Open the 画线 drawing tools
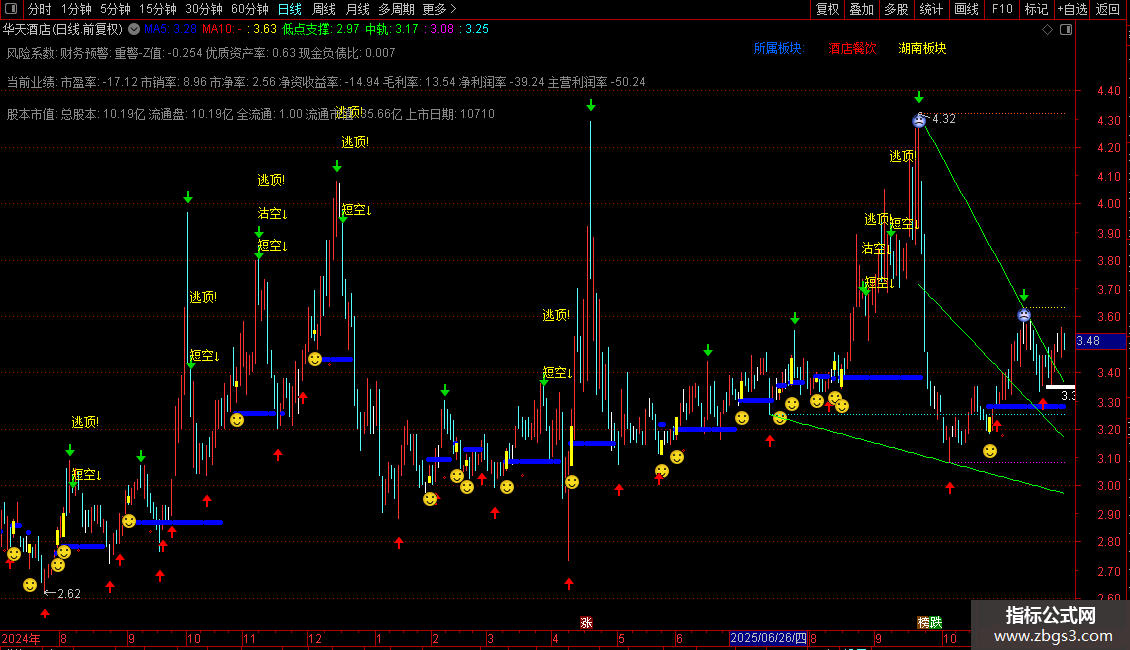This screenshot has width=1130, height=650. pos(966,9)
